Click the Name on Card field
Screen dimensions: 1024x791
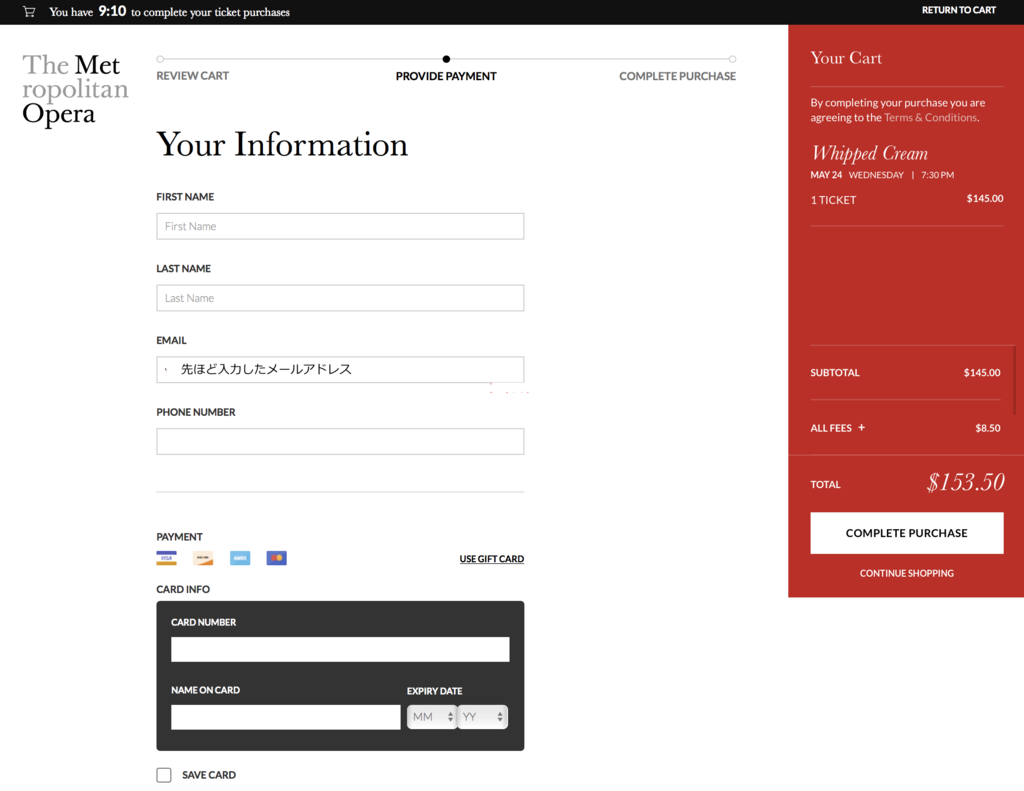(x=285, y=717)
